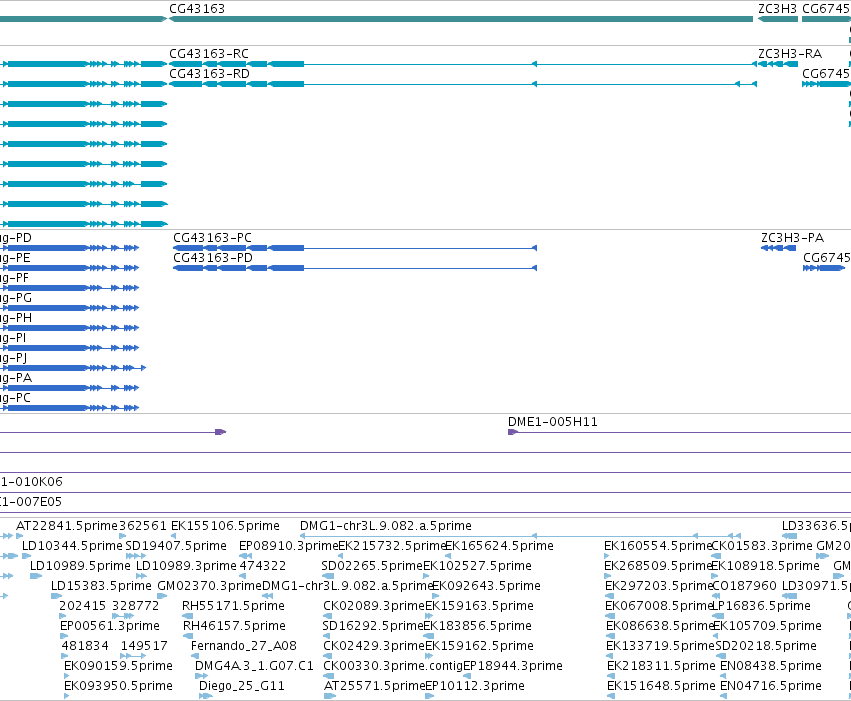Click the AT22841.5prime EST label
Viewport: 851px width, 701px height.
67,526
